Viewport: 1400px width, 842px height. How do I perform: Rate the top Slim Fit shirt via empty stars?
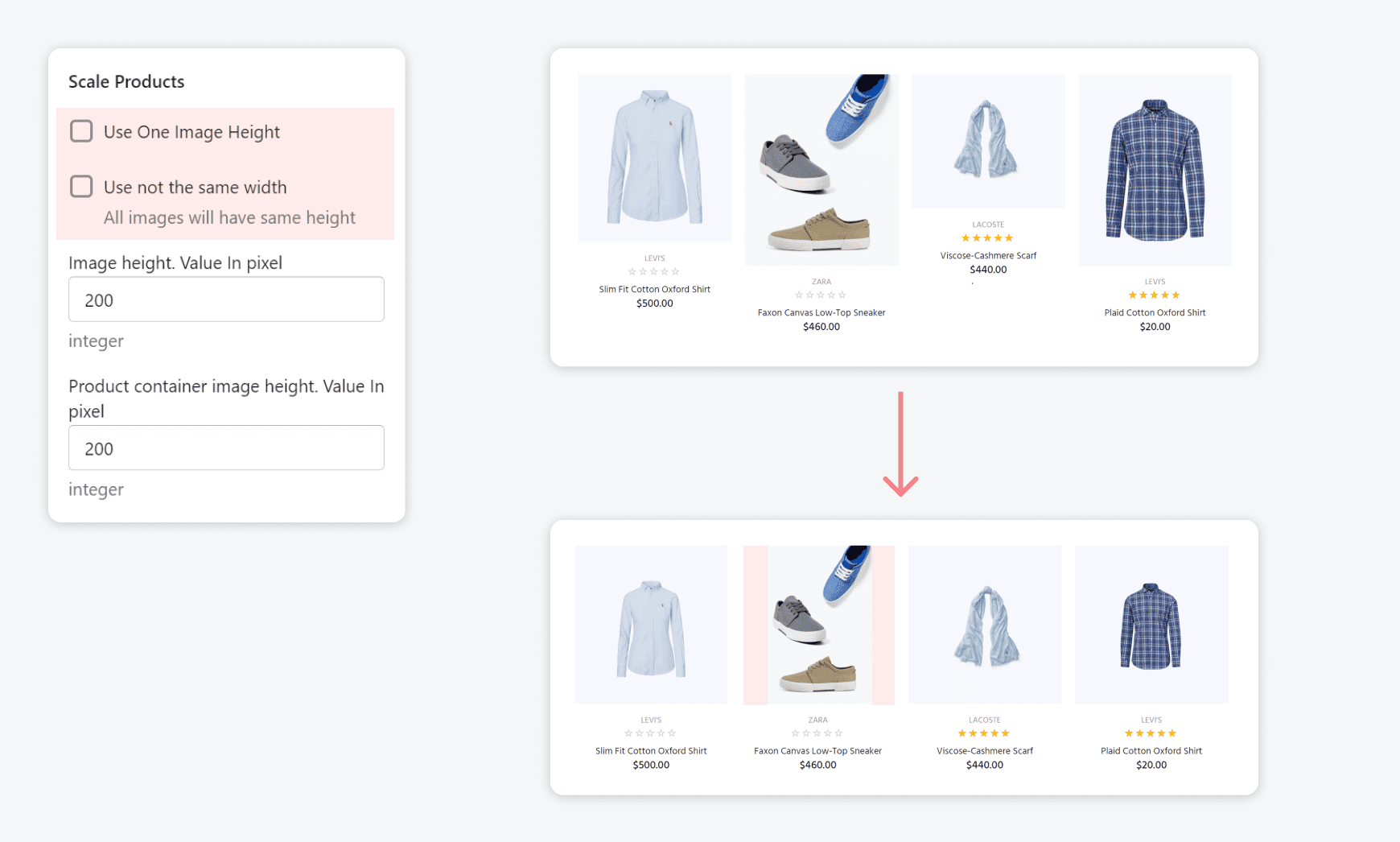tap(653, 272)
